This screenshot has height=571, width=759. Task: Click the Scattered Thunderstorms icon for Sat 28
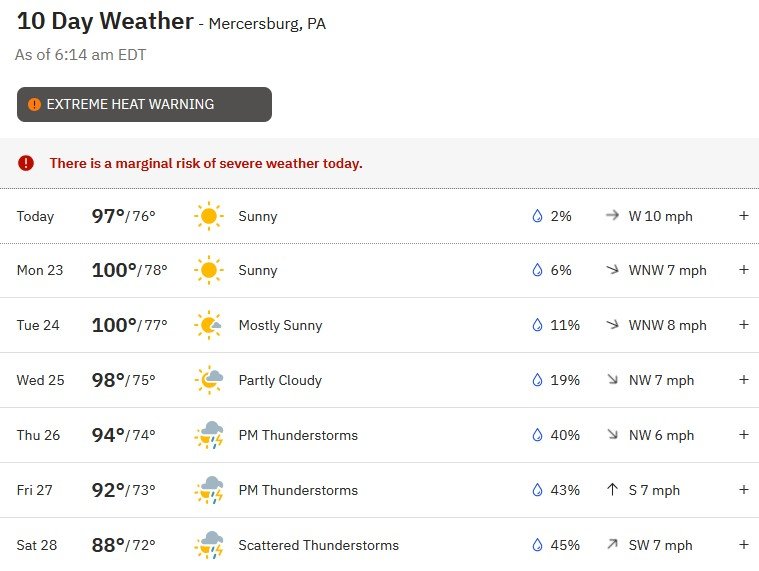point(209,545)
